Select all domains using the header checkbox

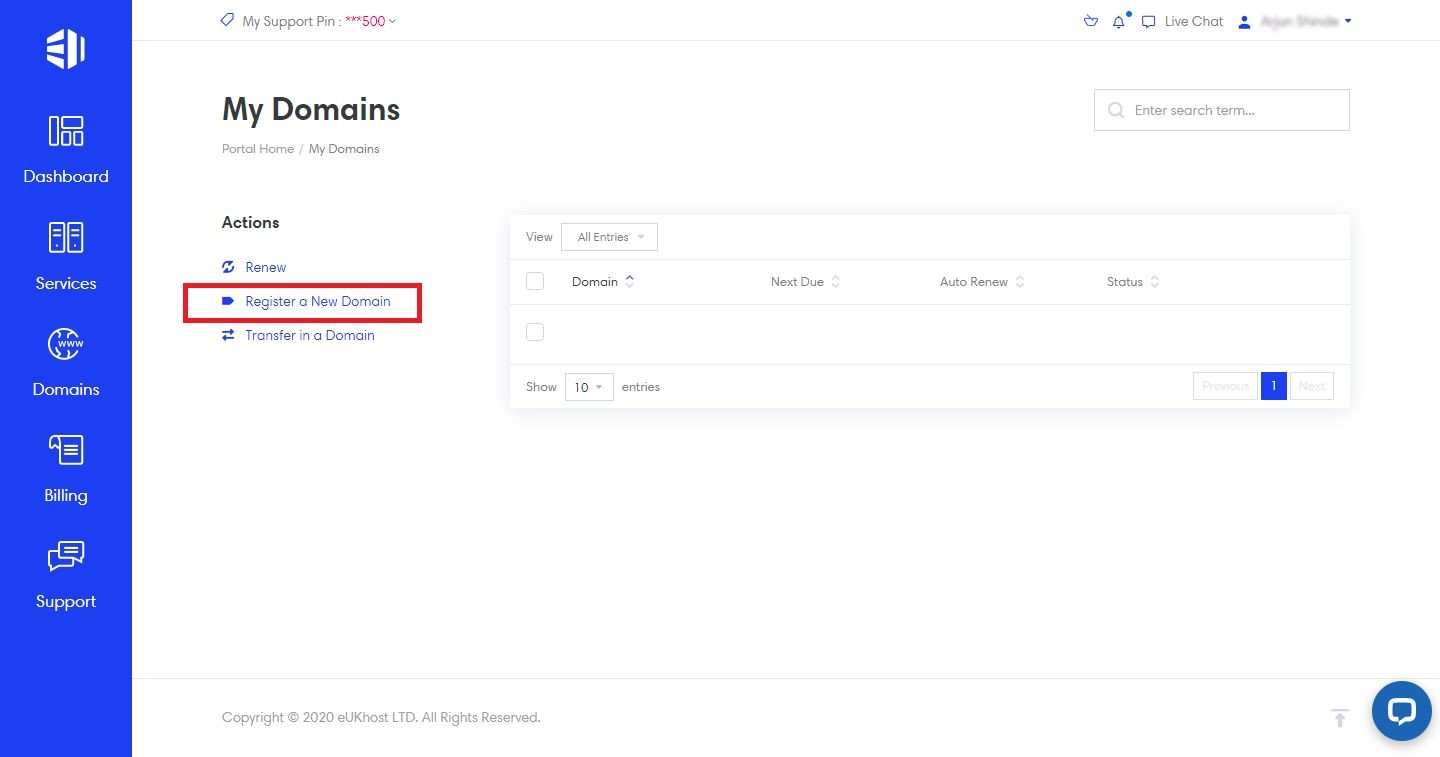point(534,281)
